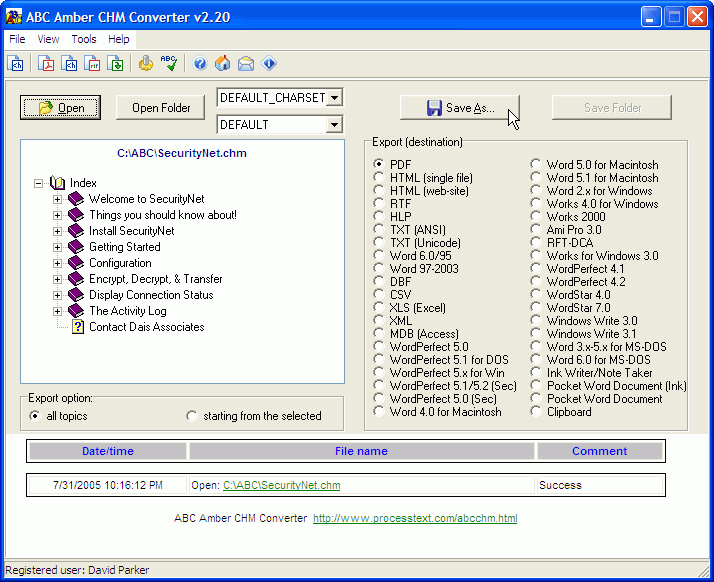Image resolution: width=714 pixels, height=582 pixels.
Task: Click book icon beside Encrypt, Decrypt, & Transfer
Action: [76, 279]
